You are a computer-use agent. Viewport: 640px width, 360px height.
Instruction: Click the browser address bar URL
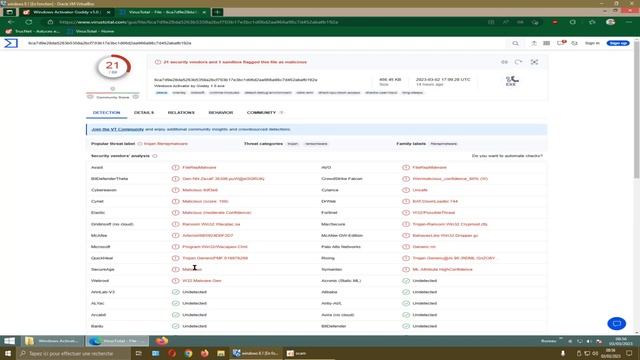pos(198,22)
